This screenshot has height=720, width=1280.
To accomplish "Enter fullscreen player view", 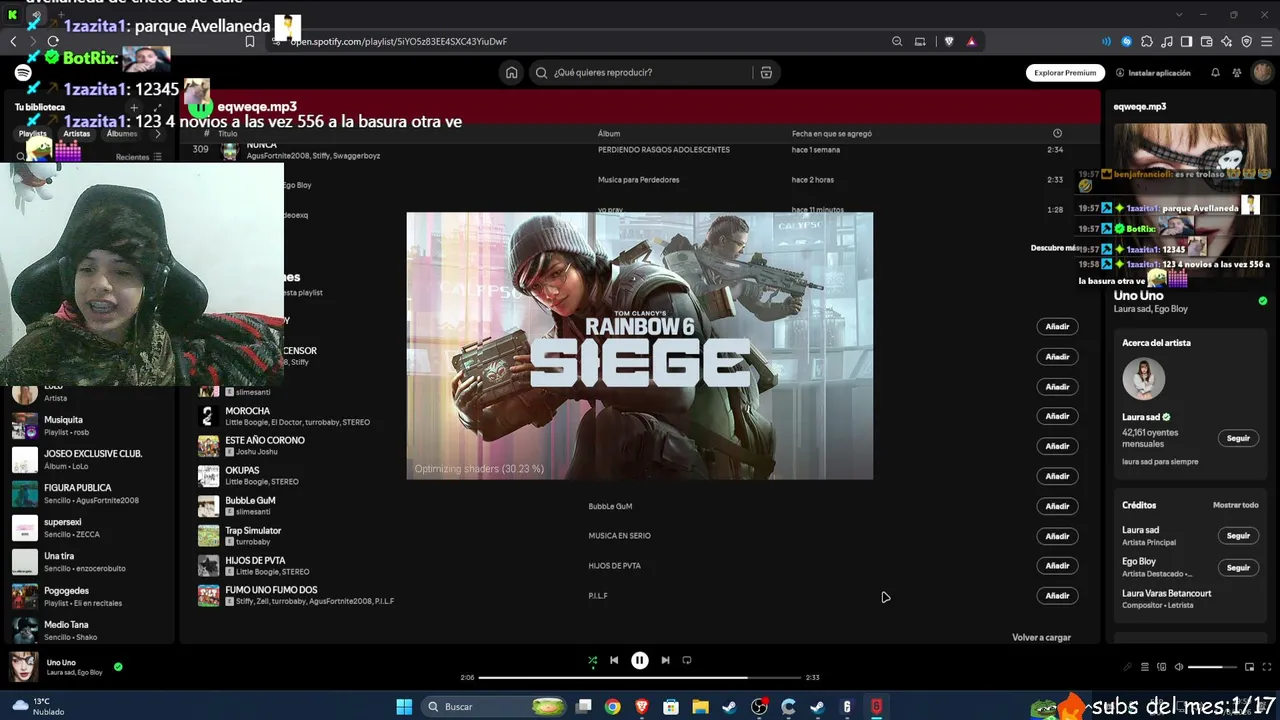I will click(1266, 667).
